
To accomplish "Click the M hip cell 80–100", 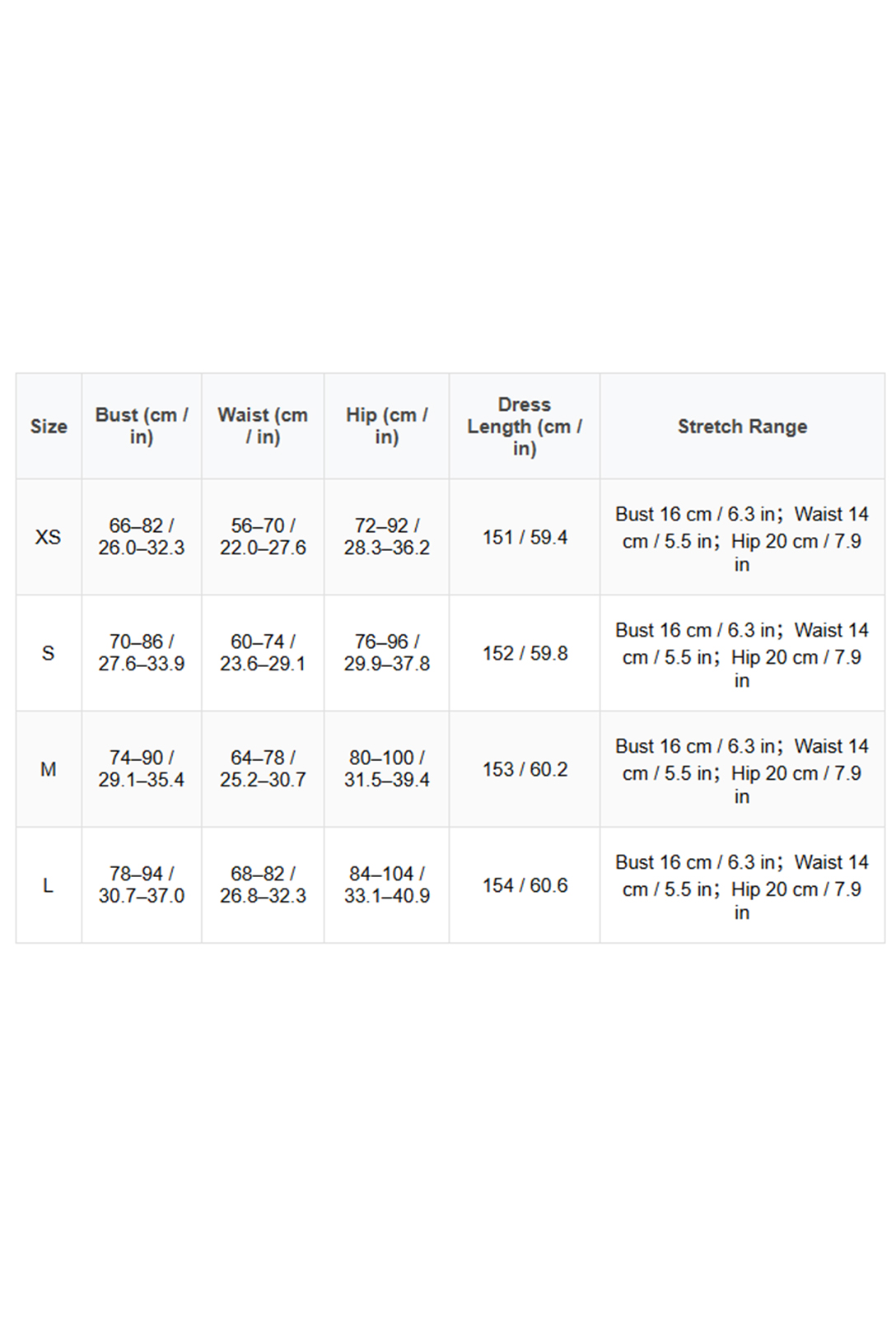I will pos(386,769).
